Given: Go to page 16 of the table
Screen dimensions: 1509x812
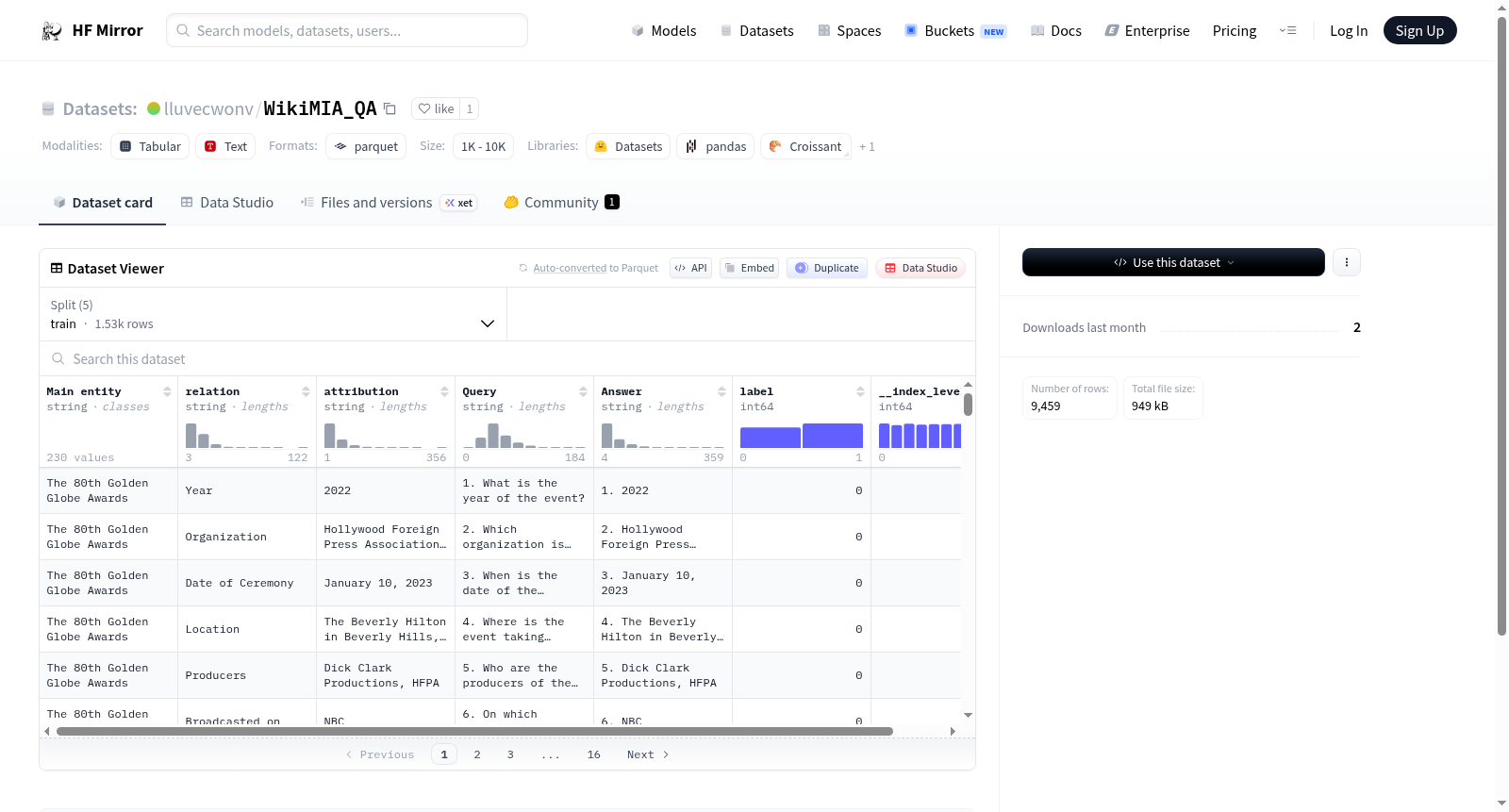Looking at the screenshot, I should click(594, 754).
